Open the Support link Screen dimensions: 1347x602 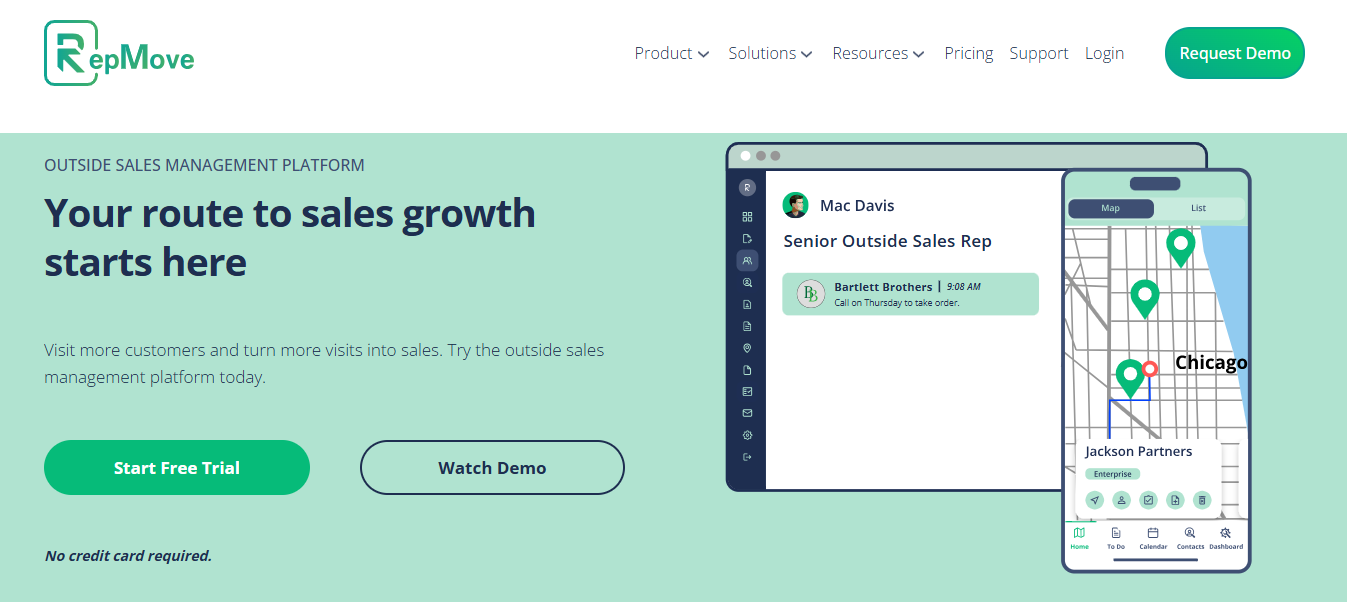tap(1039, 53)
